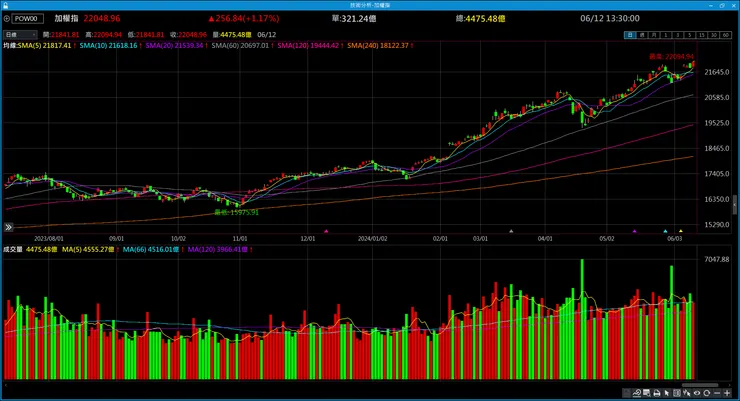The height and width of the screenshot is (401, 740).
Task: Click the SMA(60) 20697.01 label
Action: coord(240,46)
